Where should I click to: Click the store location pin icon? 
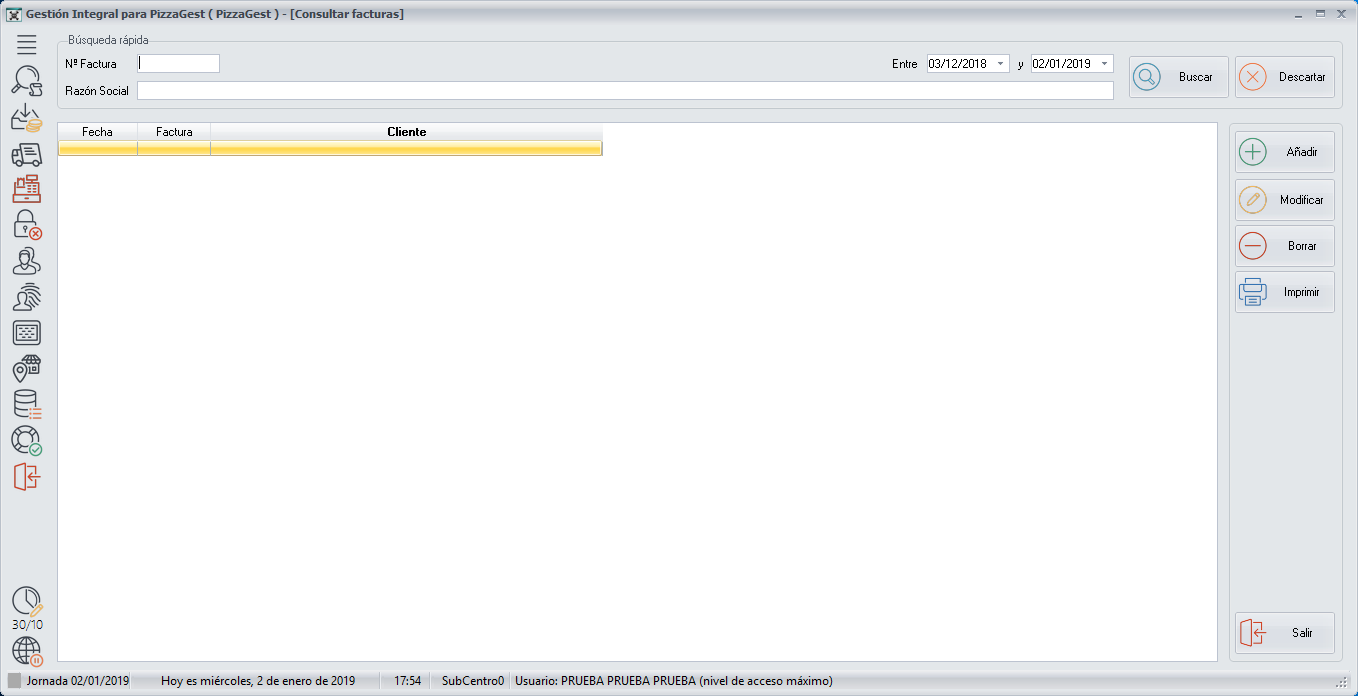point(27,369)
